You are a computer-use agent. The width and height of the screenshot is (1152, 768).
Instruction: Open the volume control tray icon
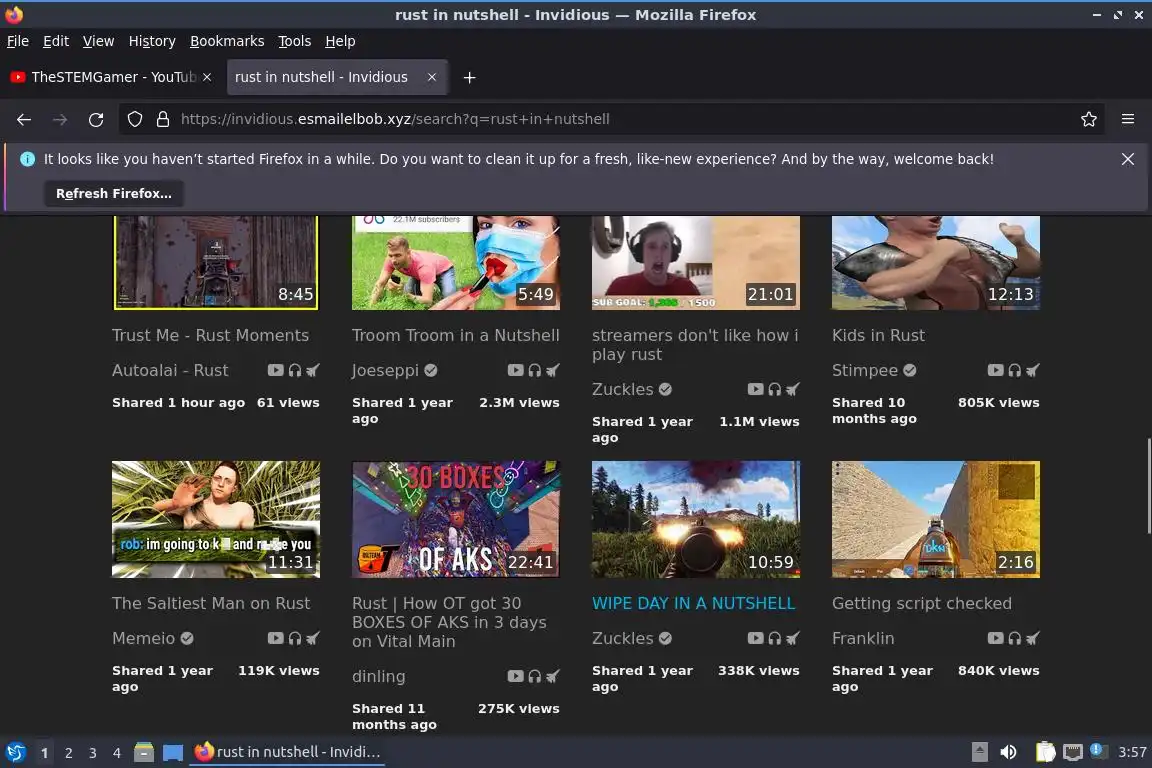[x=1008, y=752]
